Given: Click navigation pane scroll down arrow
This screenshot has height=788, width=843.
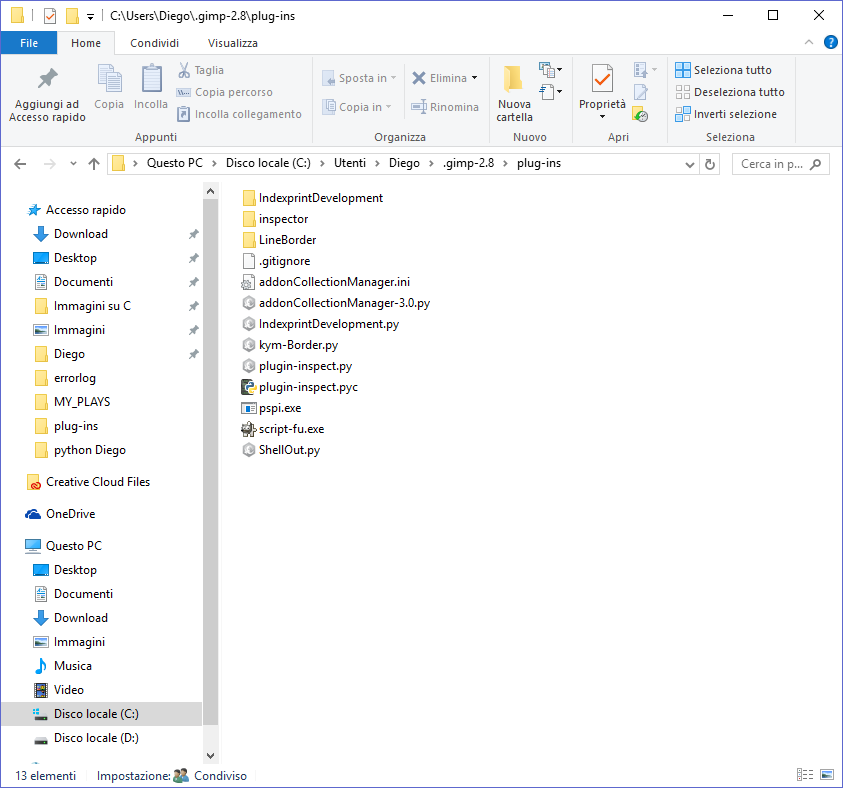Looking at the screenshot, I should [x=210, y=755].
